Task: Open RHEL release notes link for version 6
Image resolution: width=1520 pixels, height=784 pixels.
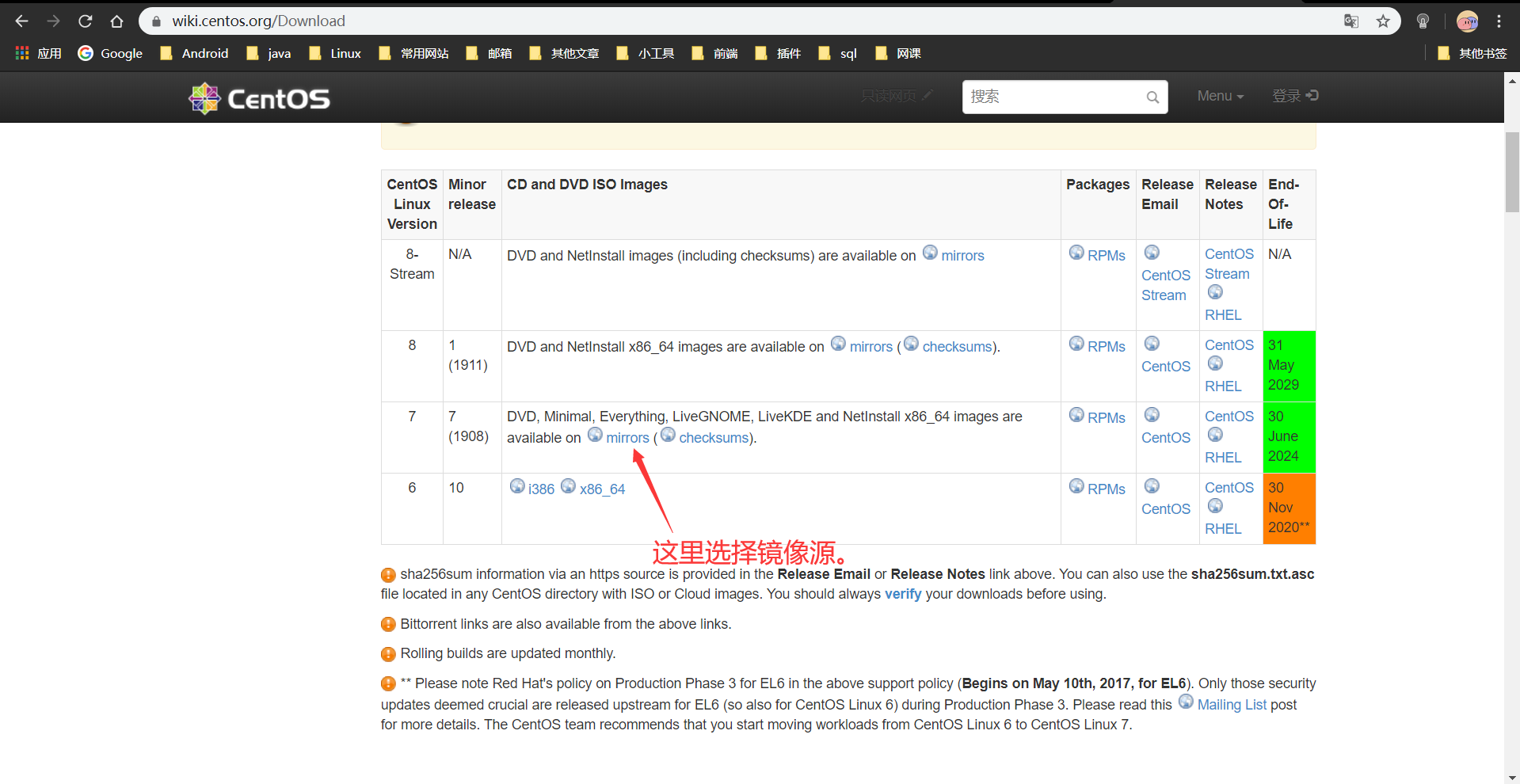Action: pyautogui.click(x=1223, y=529)
